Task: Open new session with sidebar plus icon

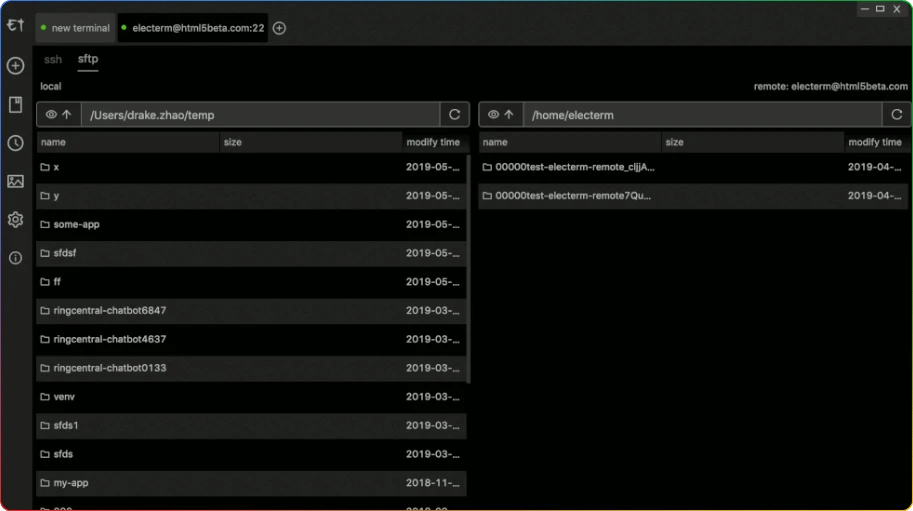Action: [15, 66]
